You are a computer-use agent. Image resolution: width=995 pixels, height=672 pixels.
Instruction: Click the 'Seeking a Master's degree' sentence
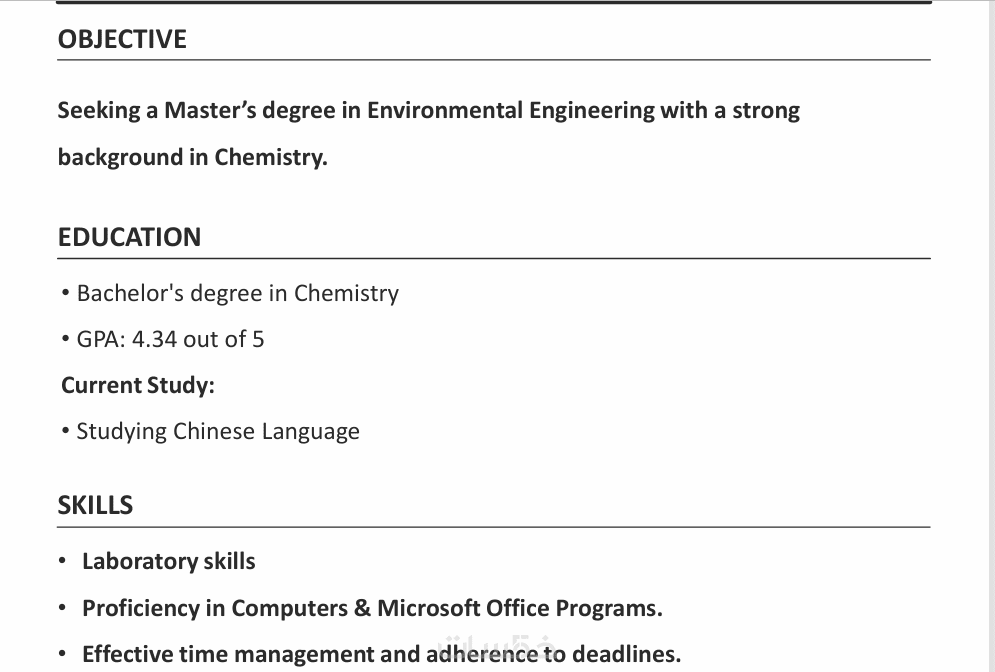point(428,110)
